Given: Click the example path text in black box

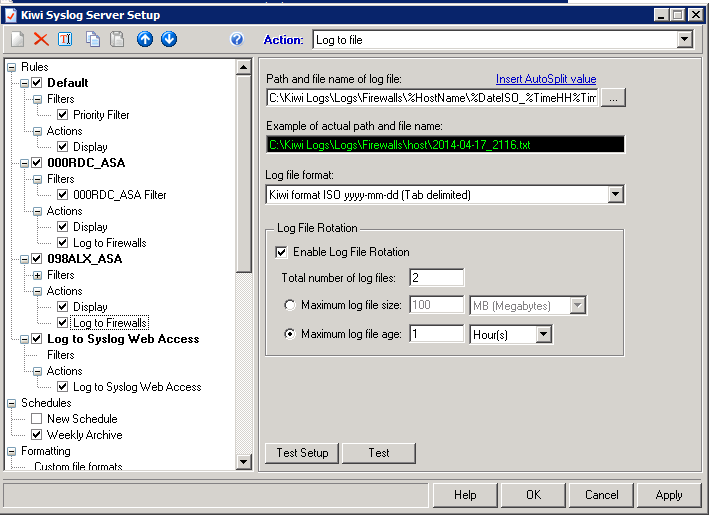Looking at the screenshot, I should (x=400, y=145).
